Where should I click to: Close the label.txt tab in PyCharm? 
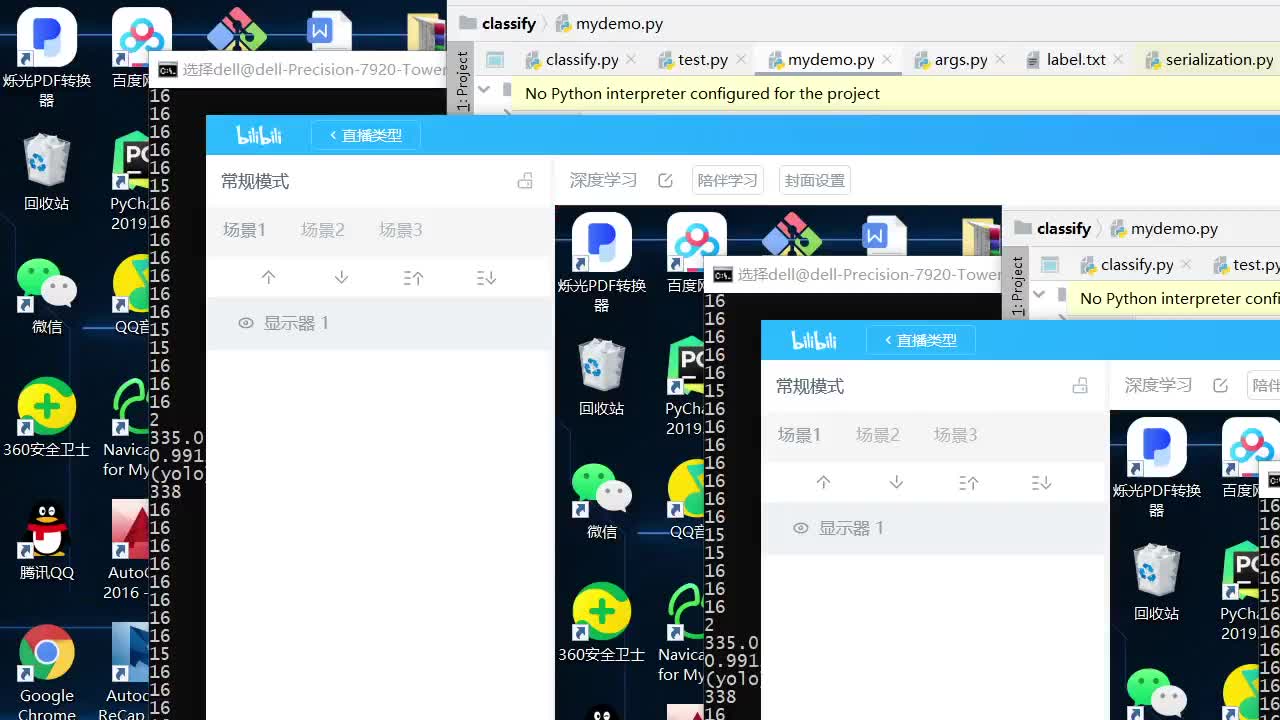click(1118, 60)
